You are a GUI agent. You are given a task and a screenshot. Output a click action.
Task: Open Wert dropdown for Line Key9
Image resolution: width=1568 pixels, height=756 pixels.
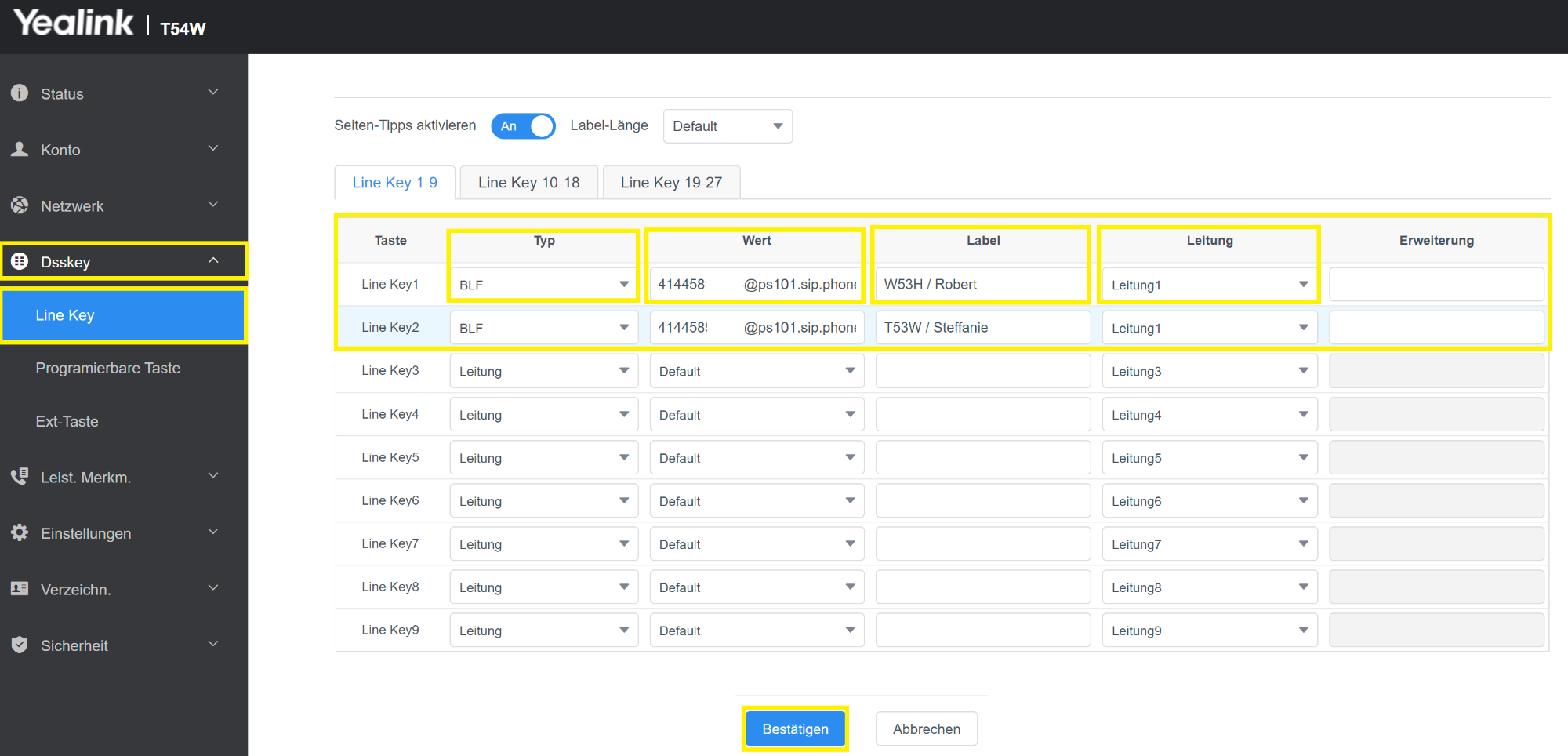757,631
